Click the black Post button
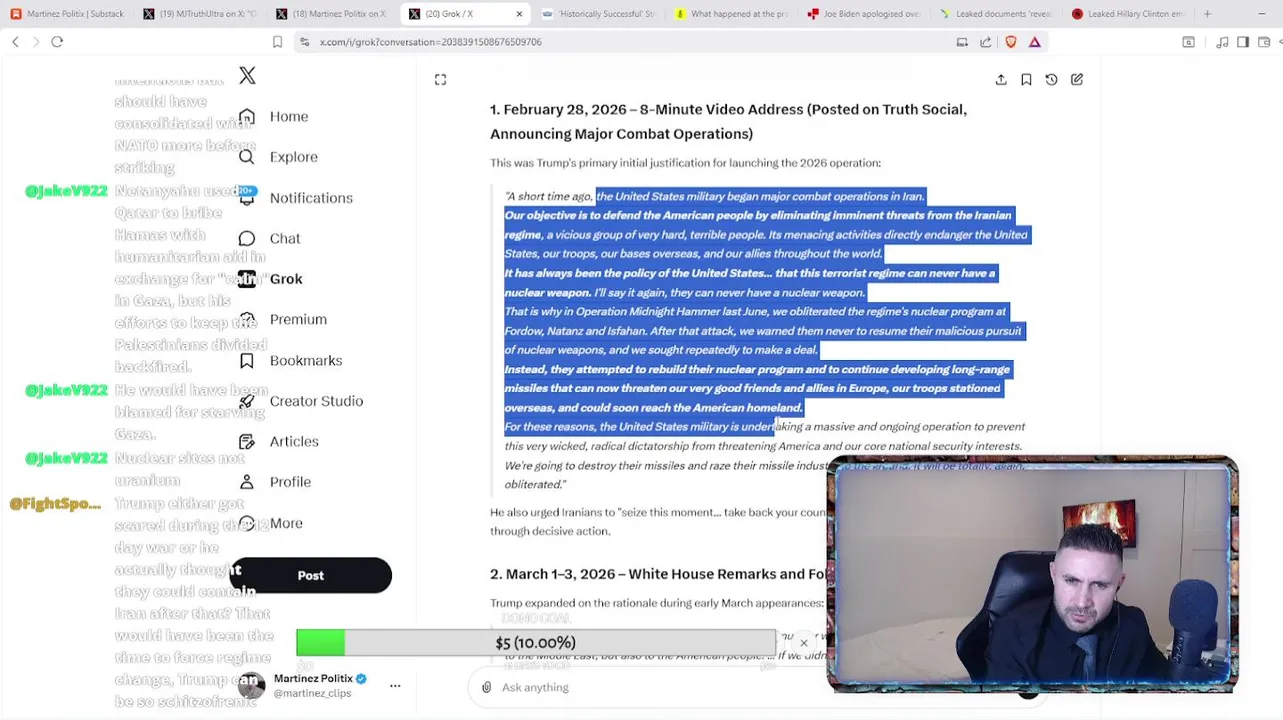 [x=310, y=575]
